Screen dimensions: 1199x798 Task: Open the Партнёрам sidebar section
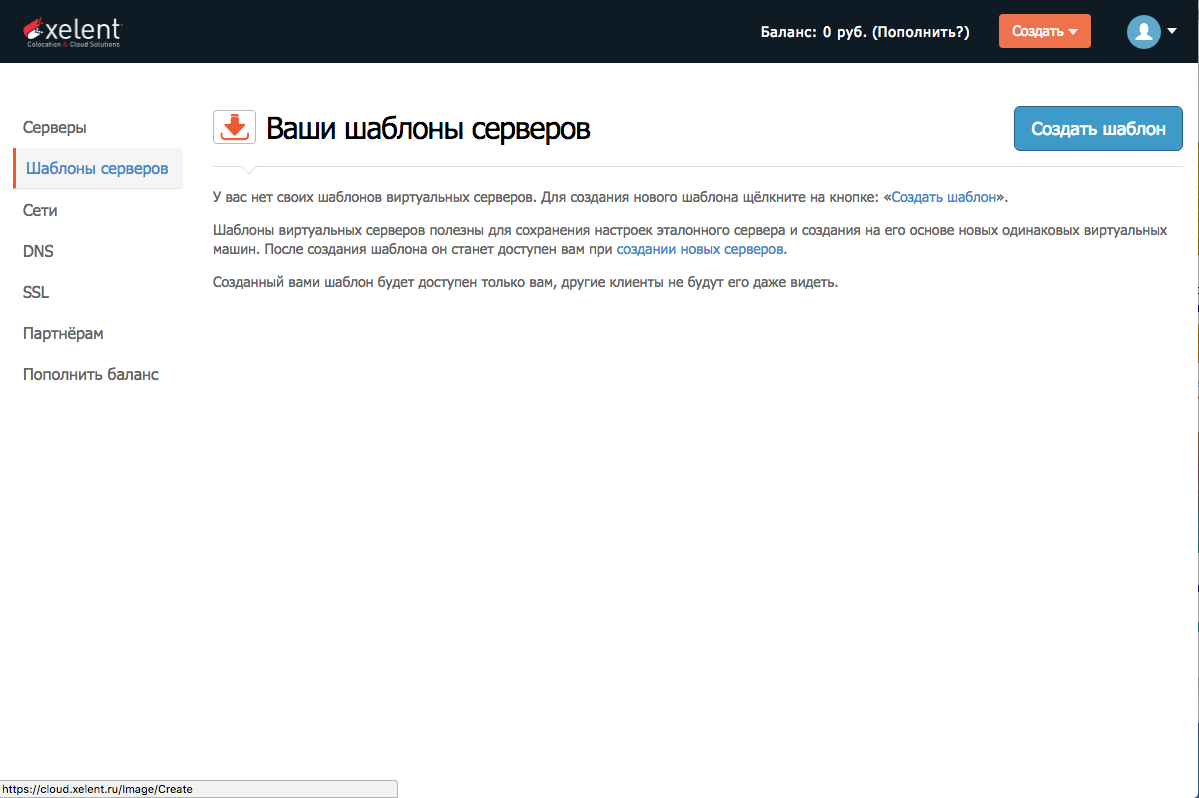(62, 333)
